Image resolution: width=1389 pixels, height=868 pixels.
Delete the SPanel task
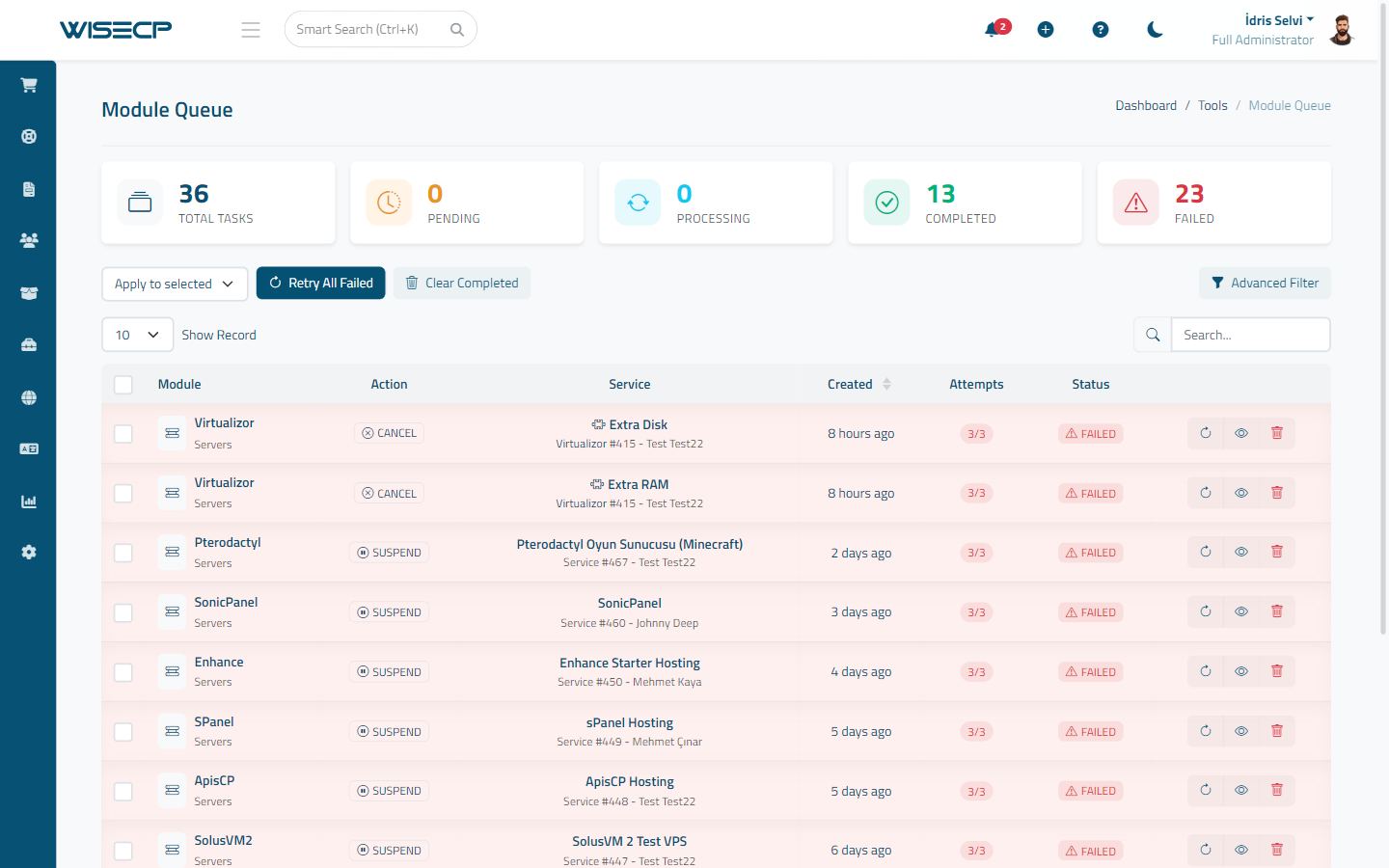(x=1277, y=731)
